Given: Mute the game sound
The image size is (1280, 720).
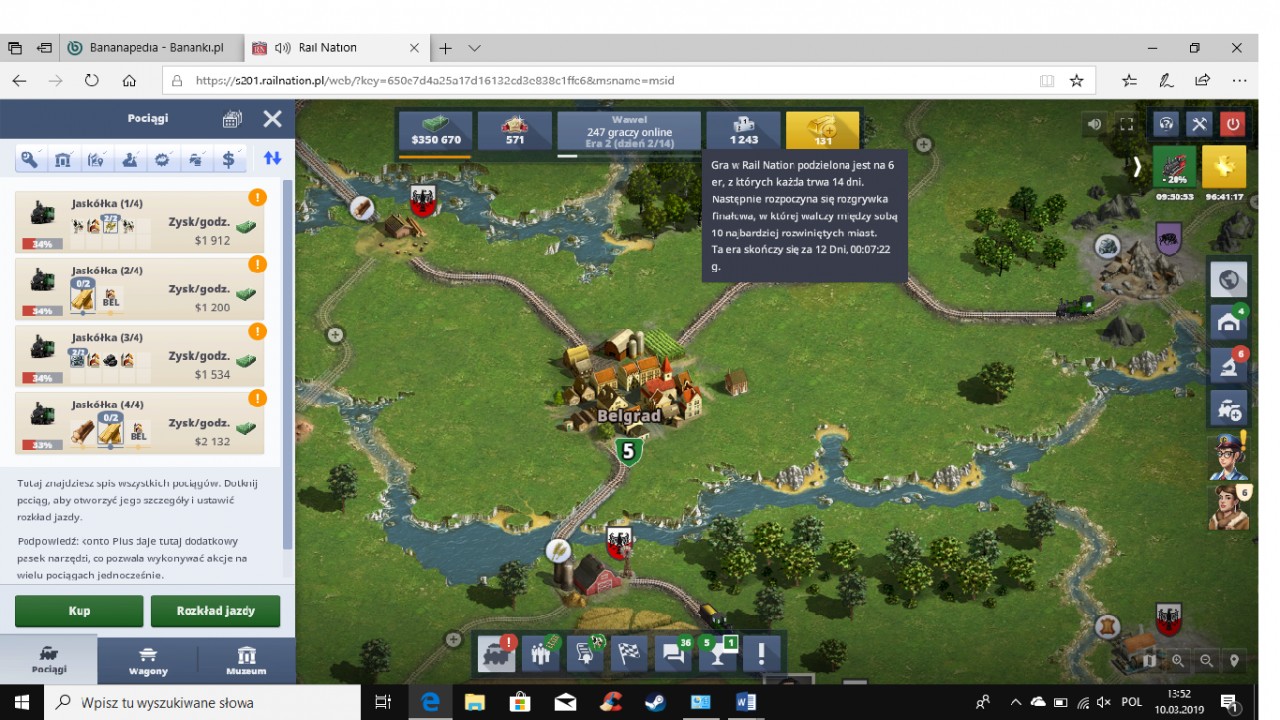Looking at the screenshot, I should (1095, 124).
